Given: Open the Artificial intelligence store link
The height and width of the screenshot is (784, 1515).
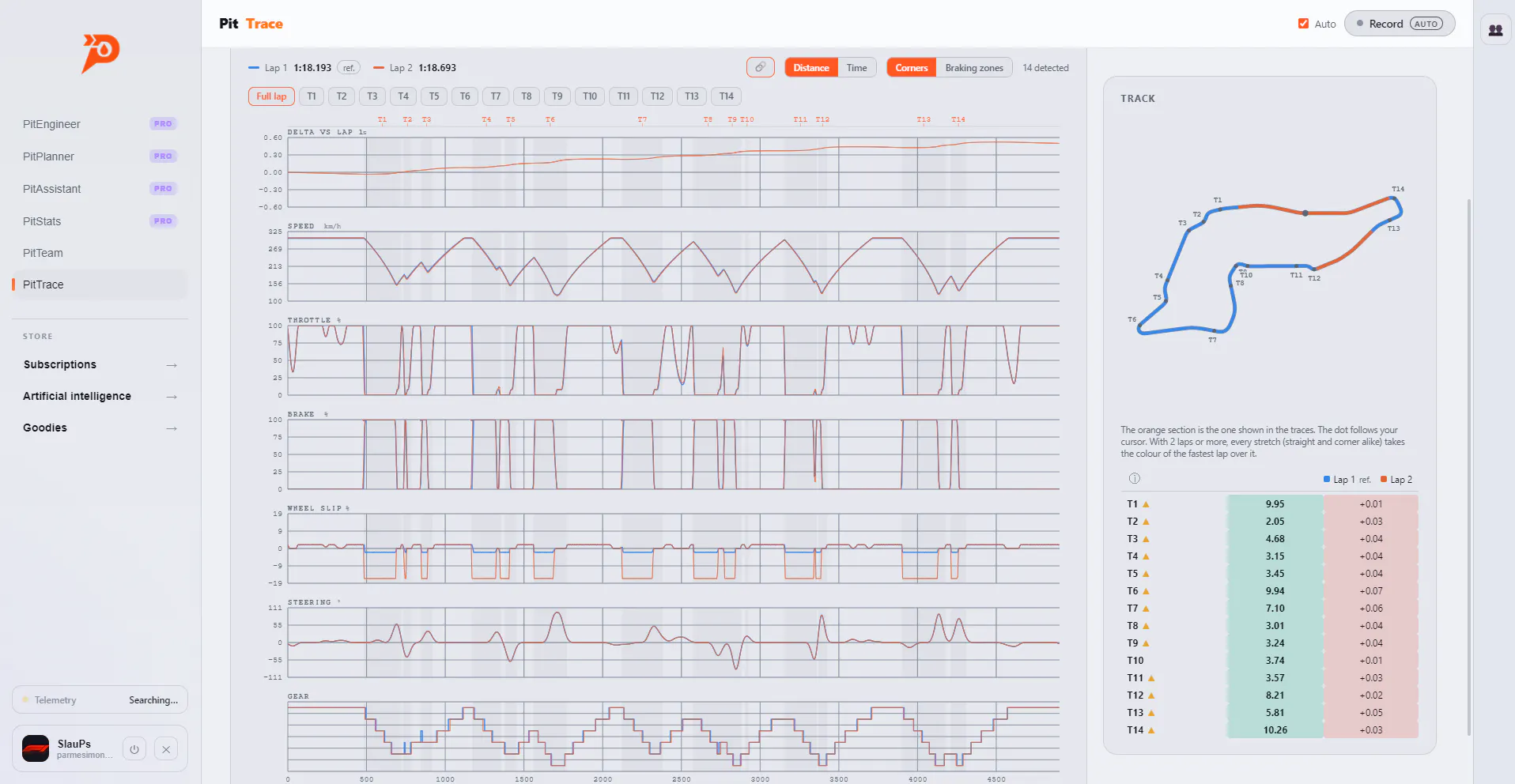Looking at the screenshot, I should coord(100,396).
